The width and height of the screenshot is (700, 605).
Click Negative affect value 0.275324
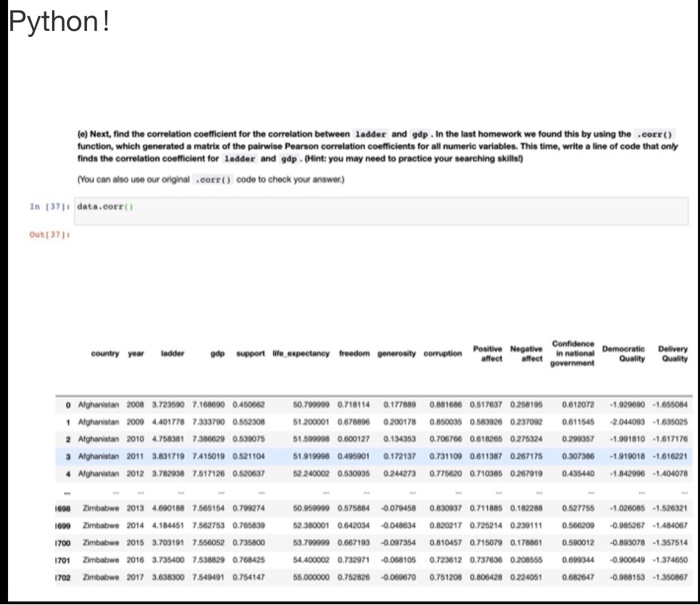pyautogui.click(x=526, y=439)
